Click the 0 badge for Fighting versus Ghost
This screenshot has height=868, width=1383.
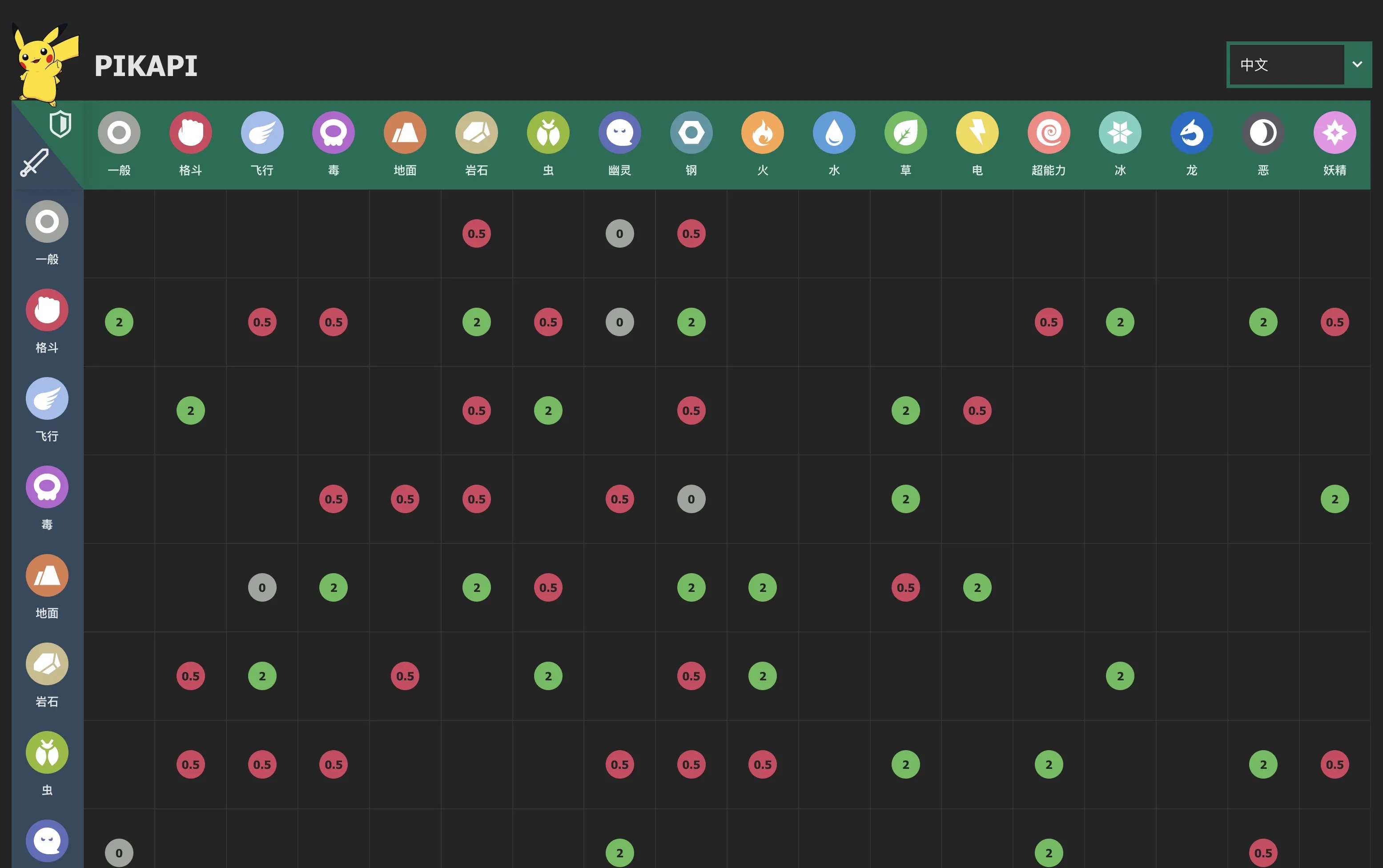pyautogui.click(x=620, y=322)
